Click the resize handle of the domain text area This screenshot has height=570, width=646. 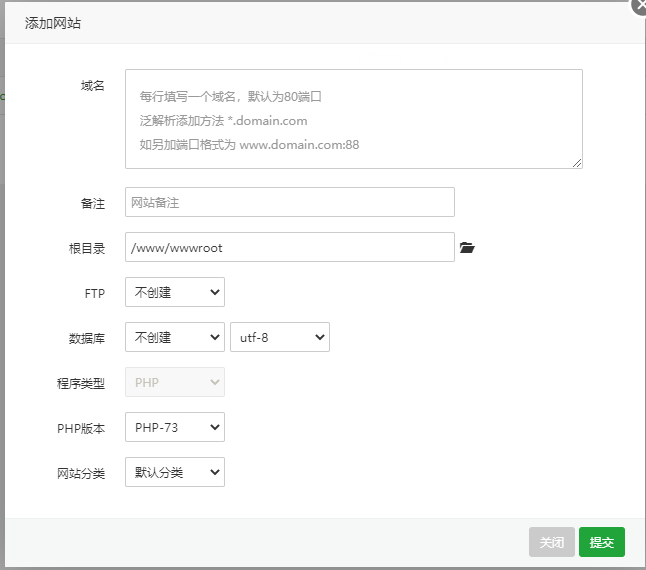[577, 163]
